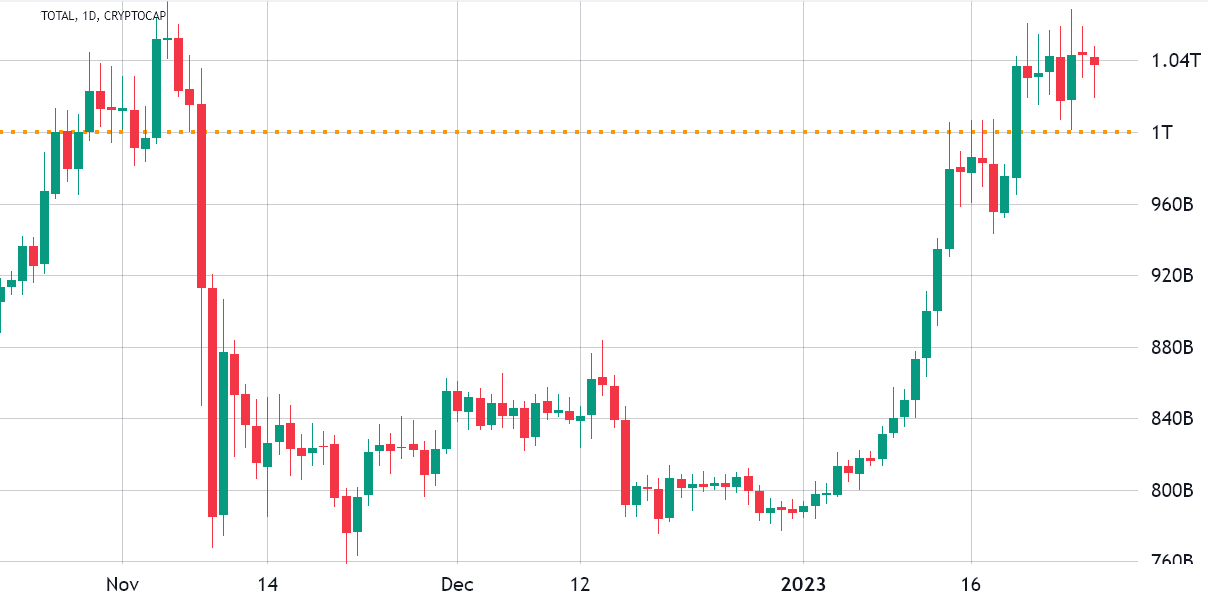Select the Dec label on the time axis

pos(456,583)
